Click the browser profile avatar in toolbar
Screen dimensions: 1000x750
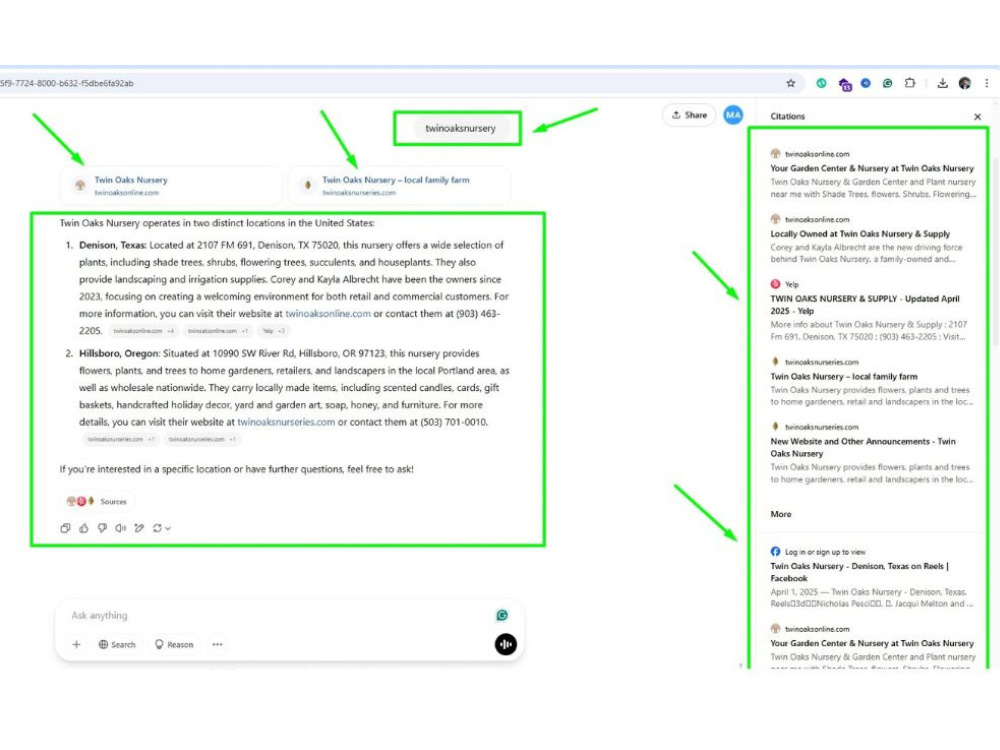965,83
